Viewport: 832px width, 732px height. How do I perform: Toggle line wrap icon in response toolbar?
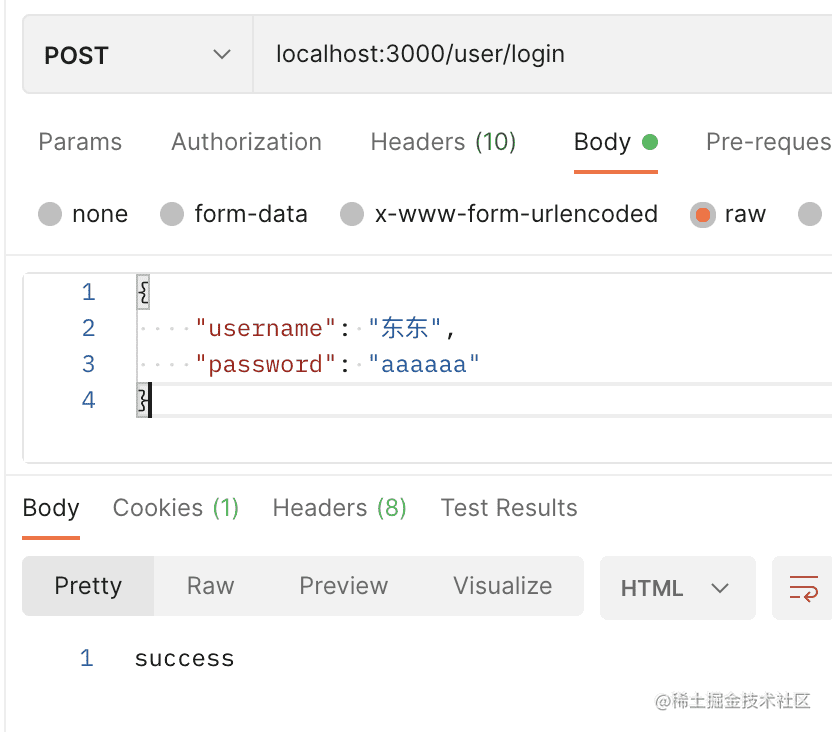[803, 587]
